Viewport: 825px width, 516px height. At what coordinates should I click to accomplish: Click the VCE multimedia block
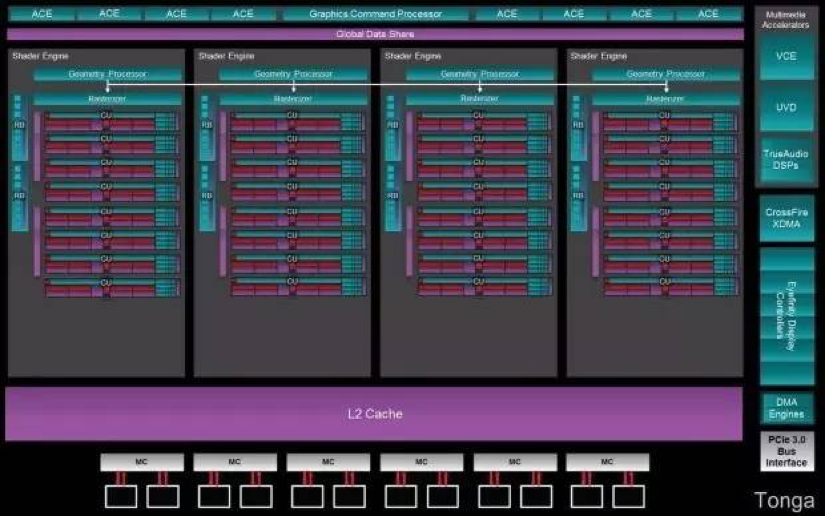click(x=786, y=56)
